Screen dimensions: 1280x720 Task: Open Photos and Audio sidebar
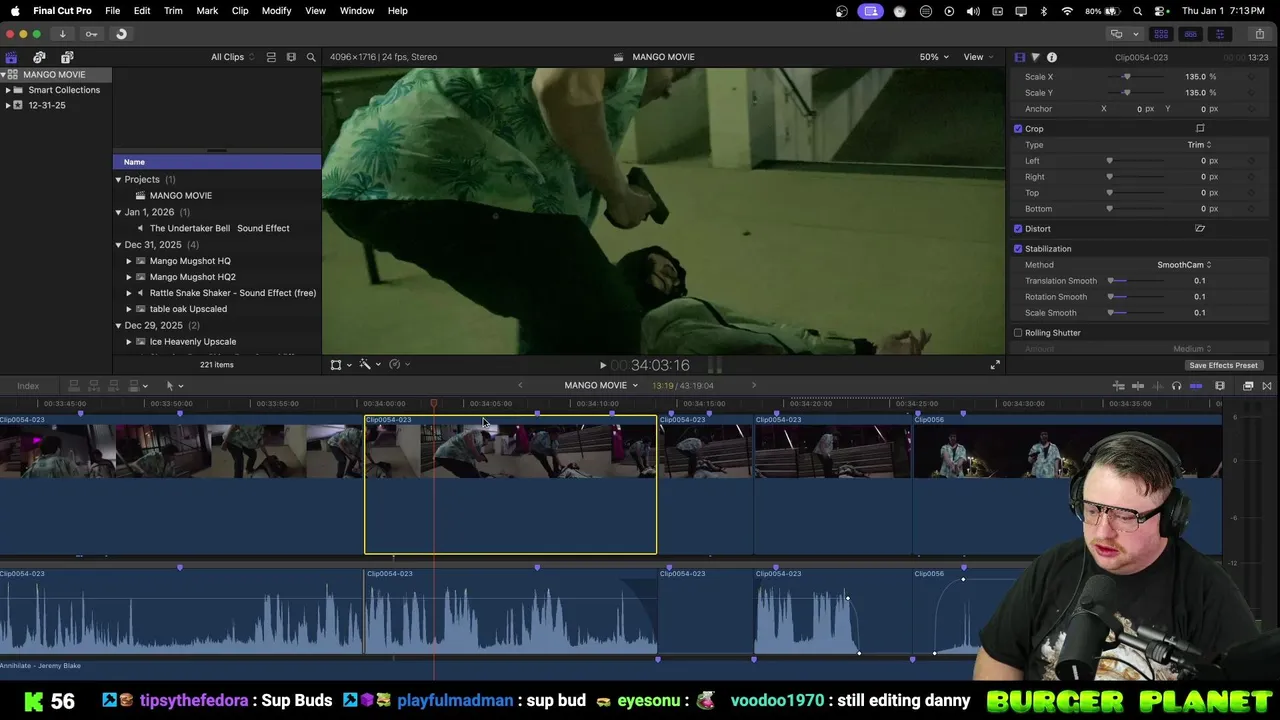click(x=39, y=57)
